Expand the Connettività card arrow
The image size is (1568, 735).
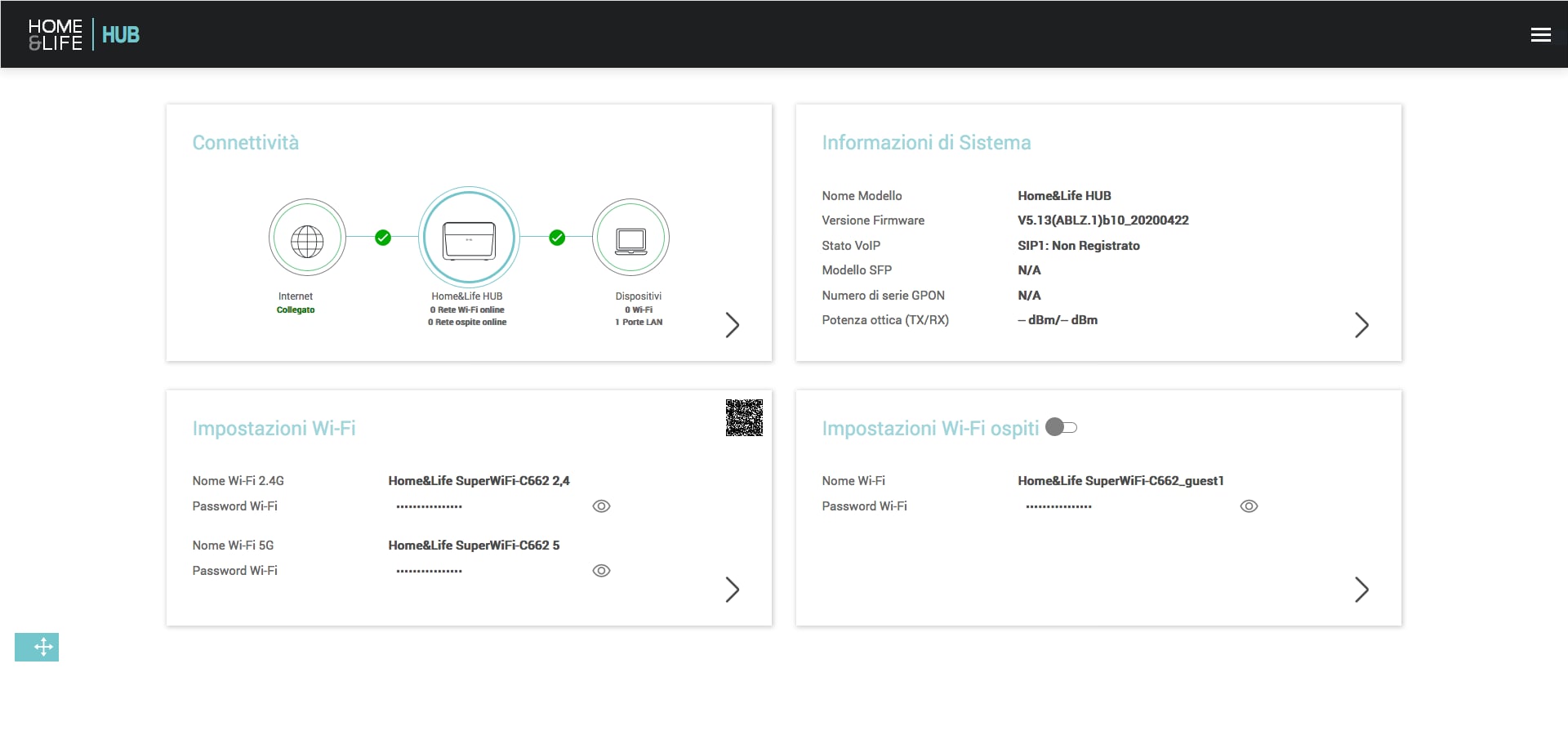[733, 325]
